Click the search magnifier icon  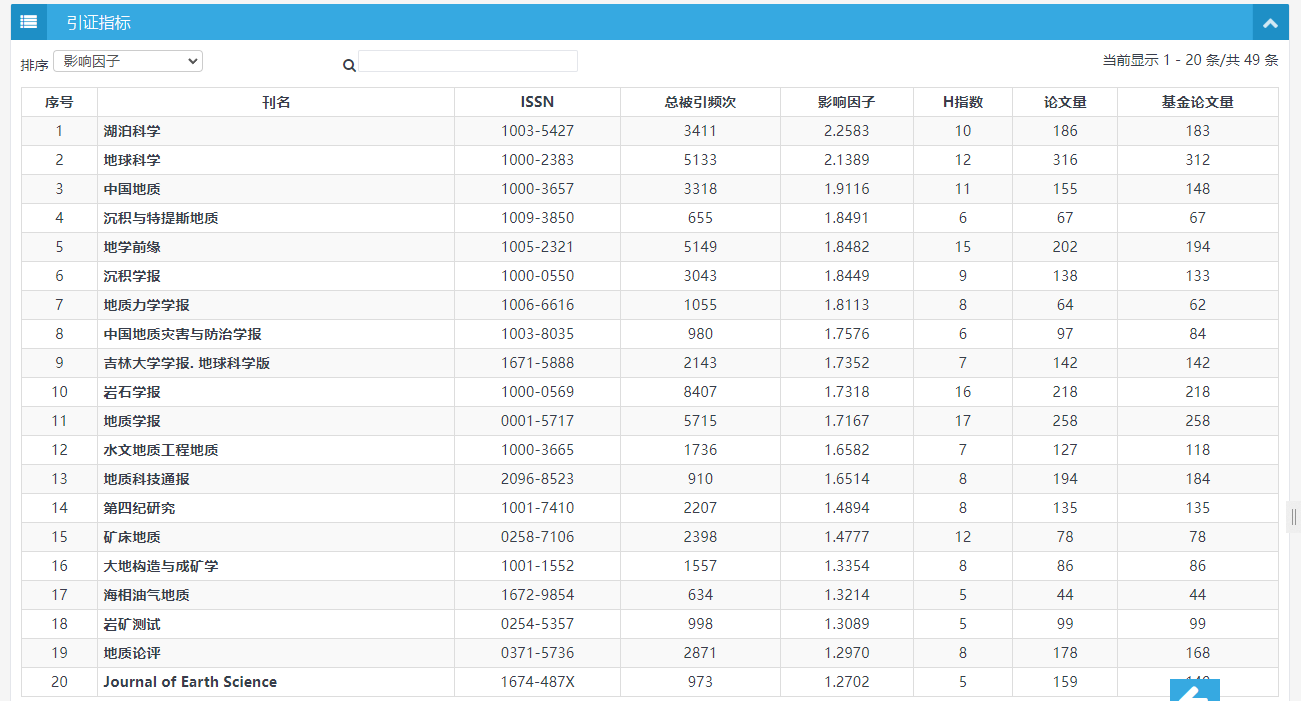coord(349,66)
